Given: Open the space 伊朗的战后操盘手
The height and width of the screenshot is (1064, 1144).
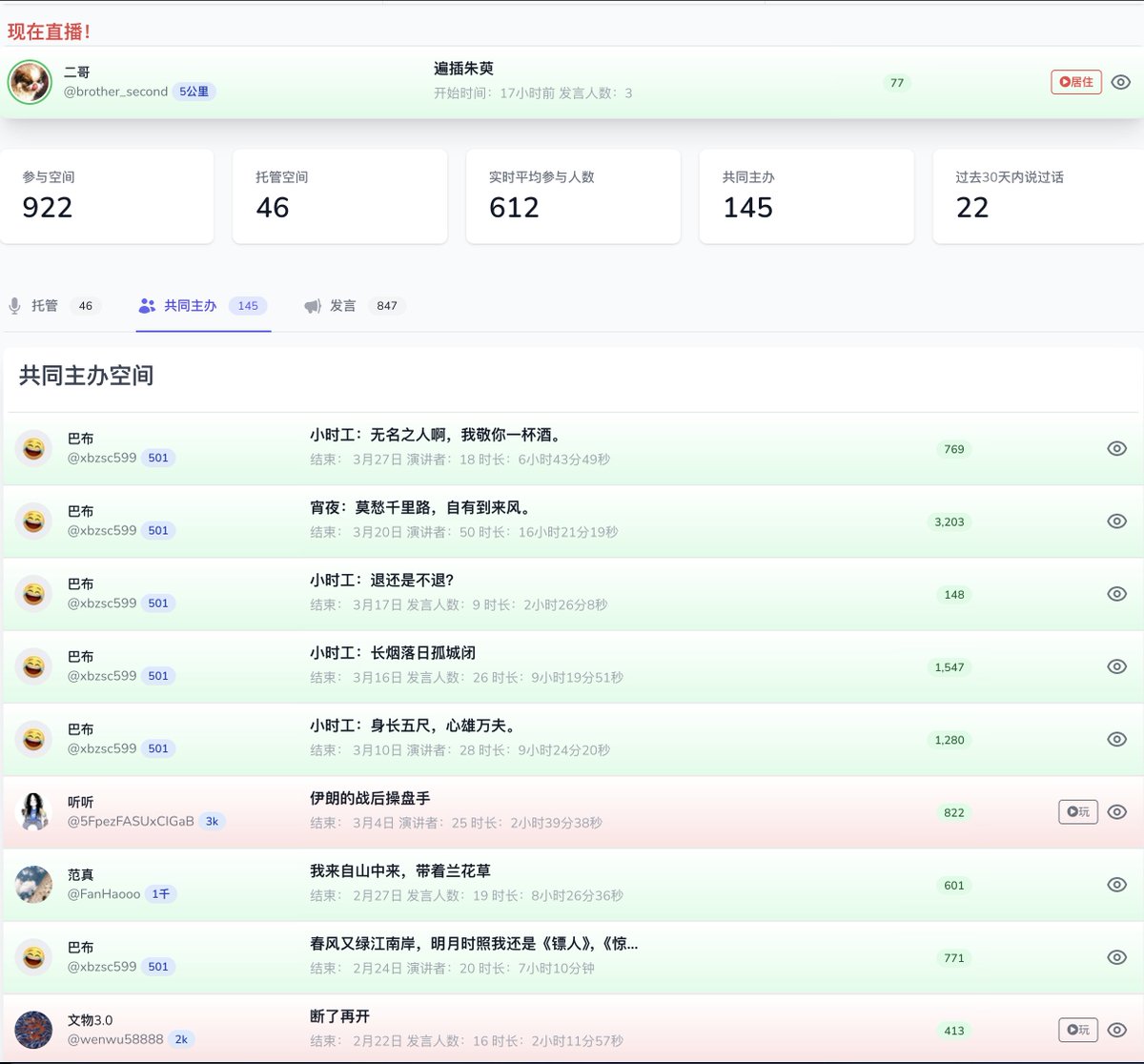Looking at the screenshot, I should [x=370, y=798].
